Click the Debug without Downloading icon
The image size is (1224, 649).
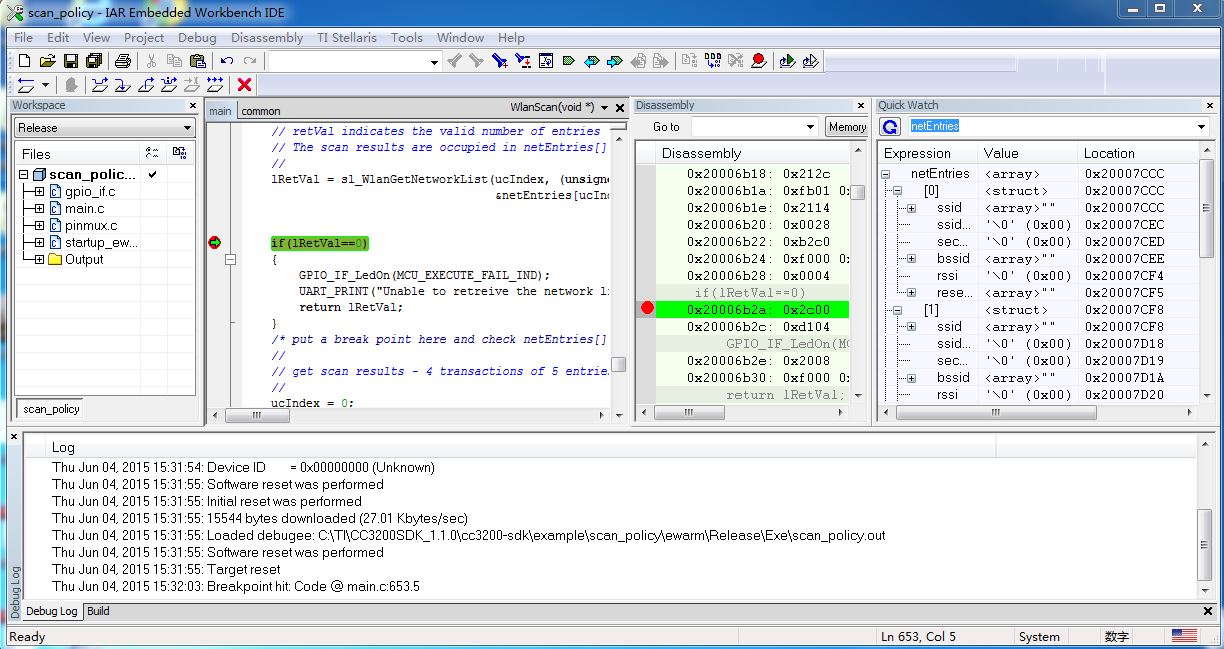pyautogui.click(x=811, y=61)
